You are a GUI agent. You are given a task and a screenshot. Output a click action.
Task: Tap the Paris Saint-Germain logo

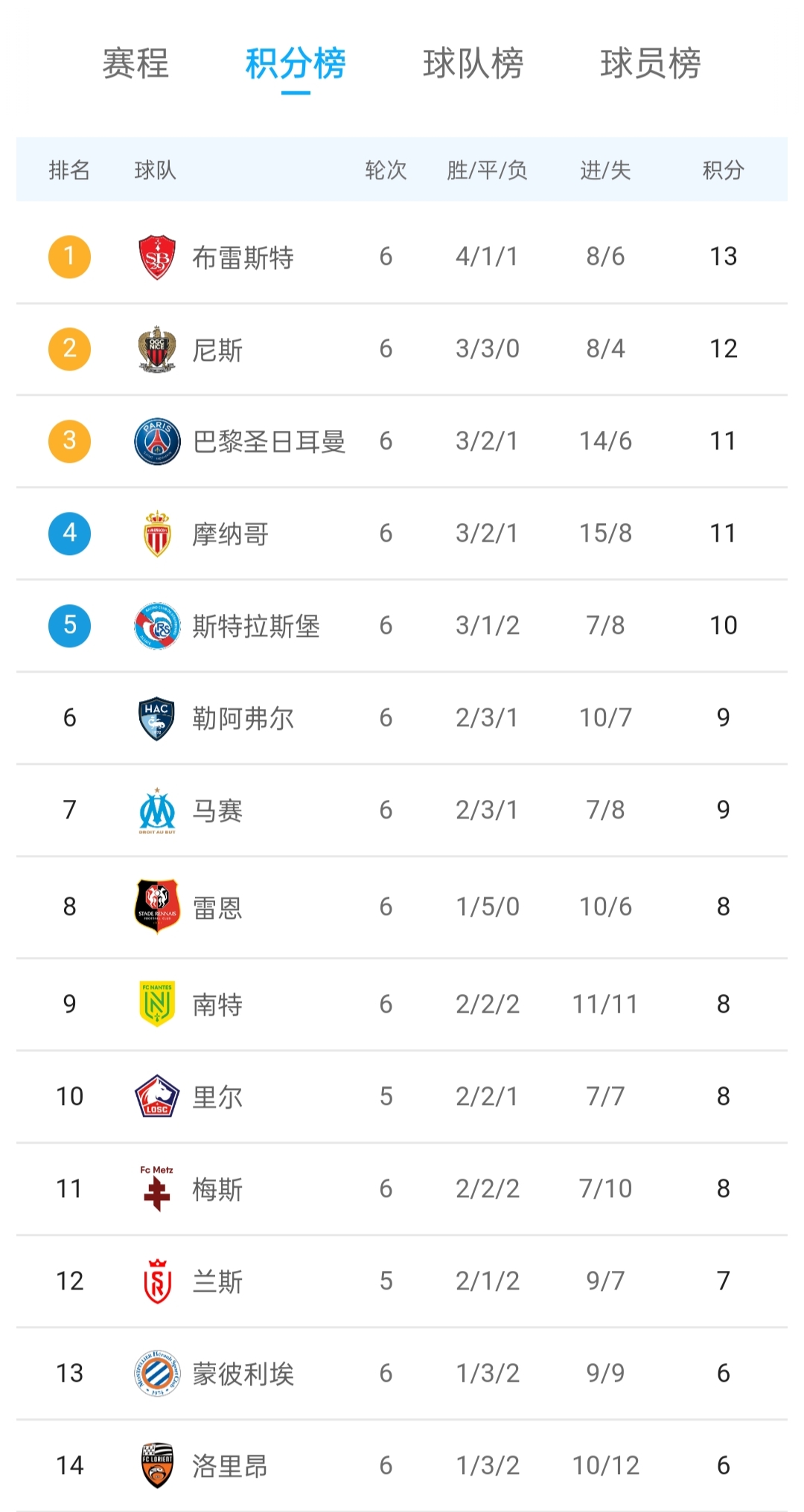[157, 441]
